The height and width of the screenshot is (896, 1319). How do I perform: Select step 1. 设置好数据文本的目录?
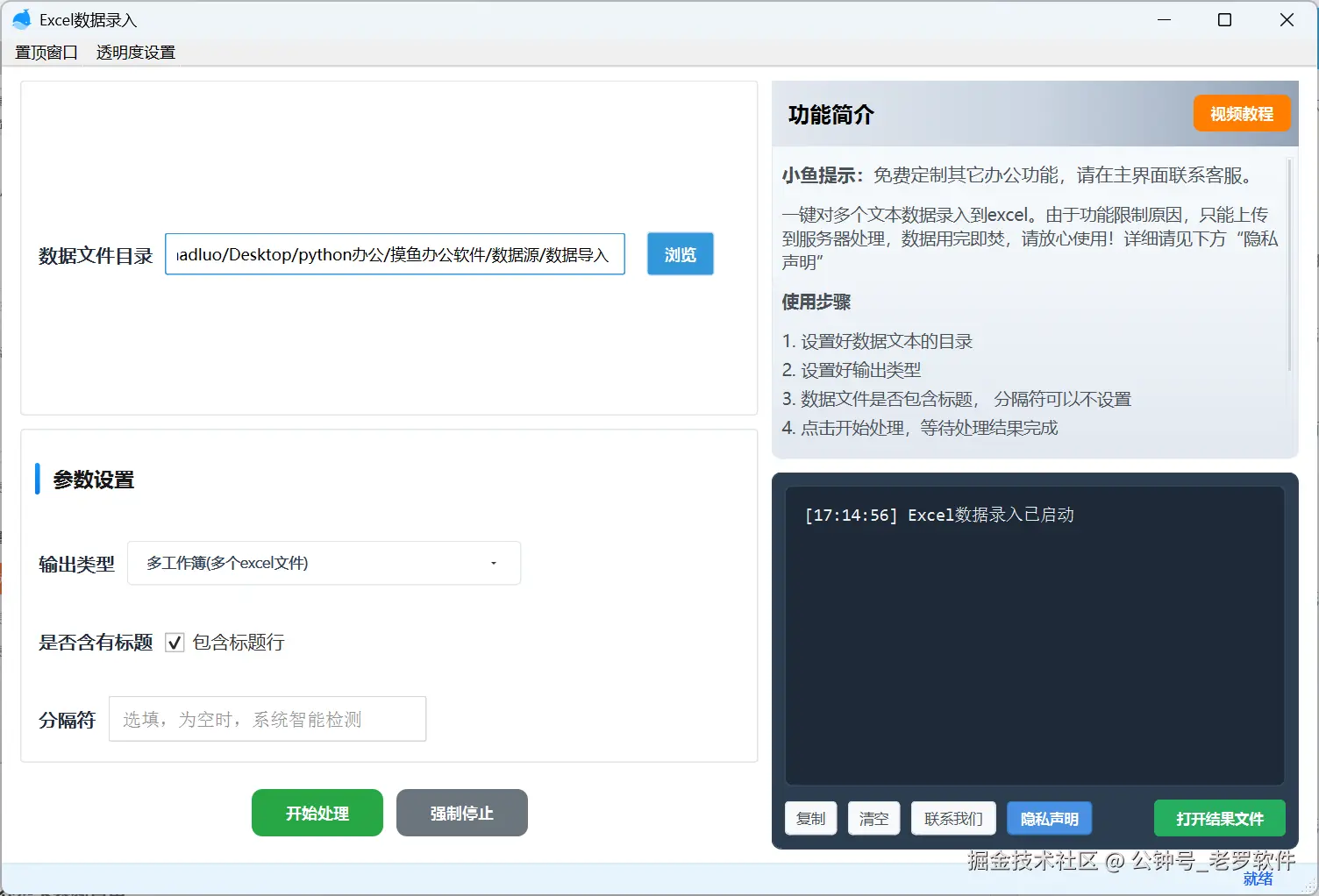[877, 341]
